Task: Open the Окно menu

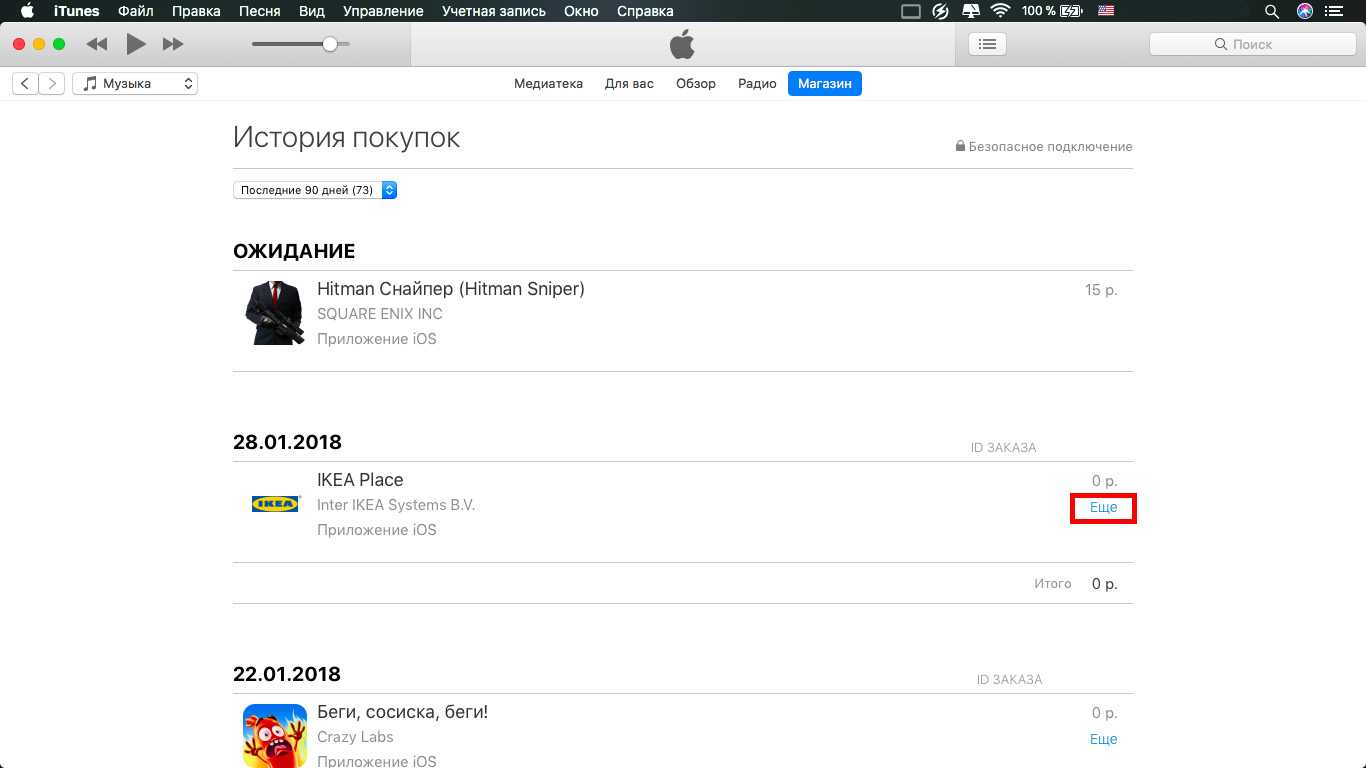Action: 581,11
